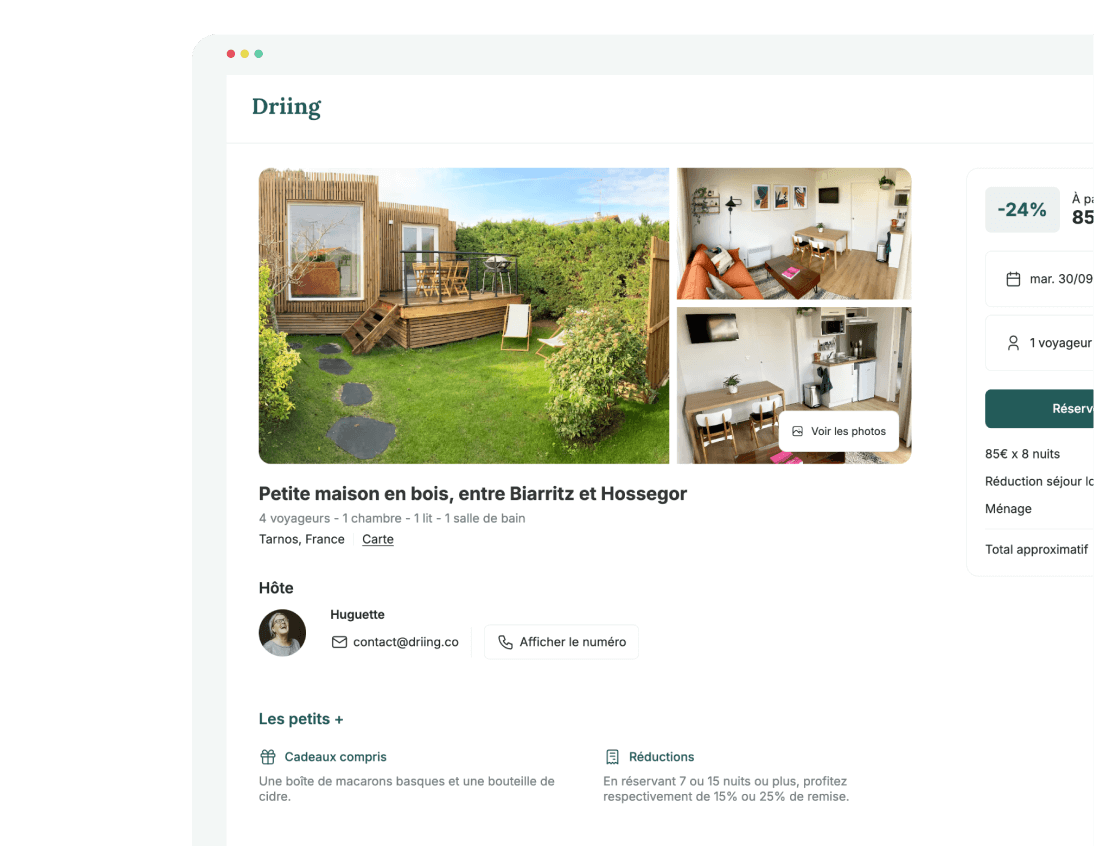Open the living room photo
The image size is (1094, 846).
[794, 234]
